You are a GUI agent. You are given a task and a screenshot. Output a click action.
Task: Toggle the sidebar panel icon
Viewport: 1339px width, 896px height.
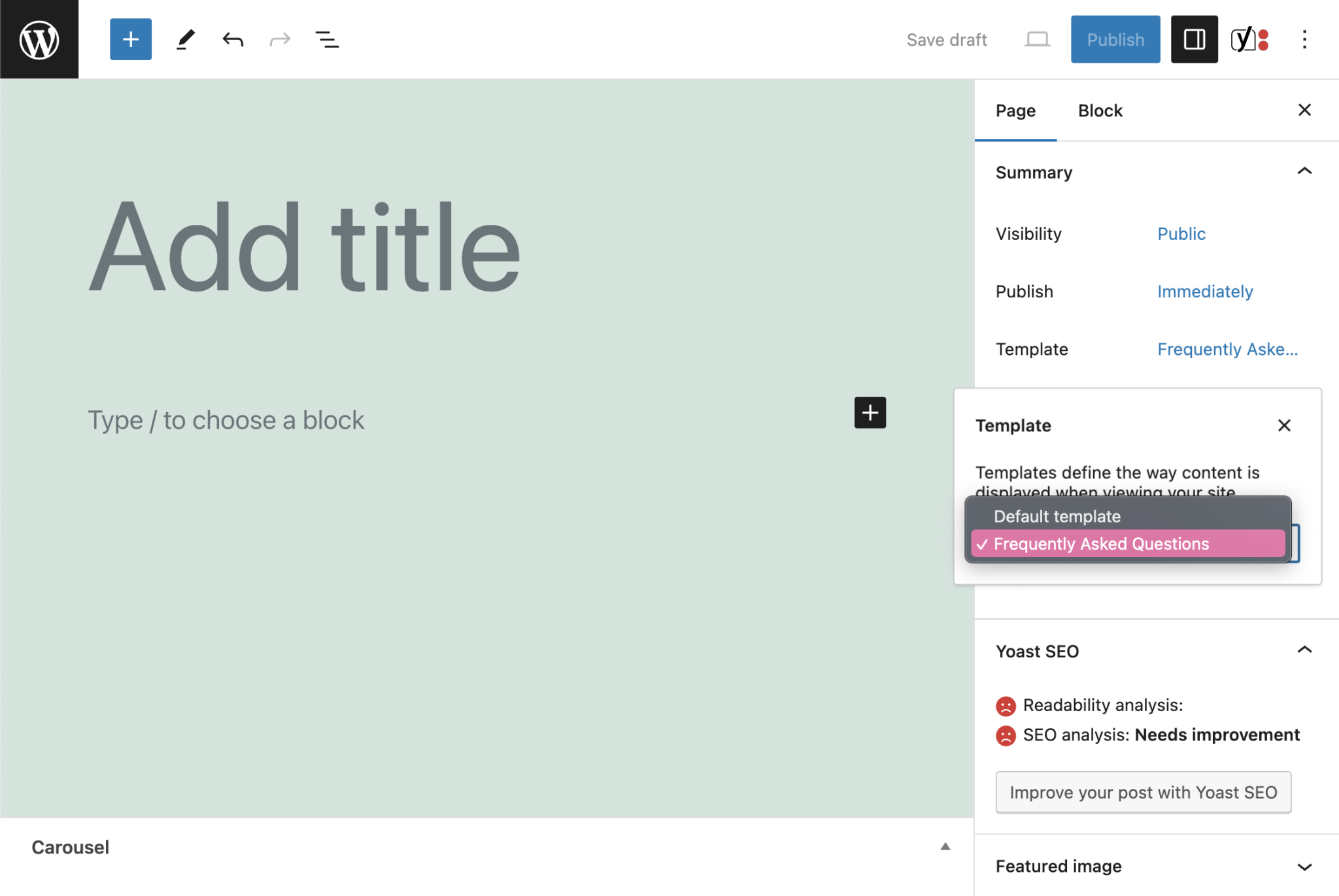[1191, 39]
